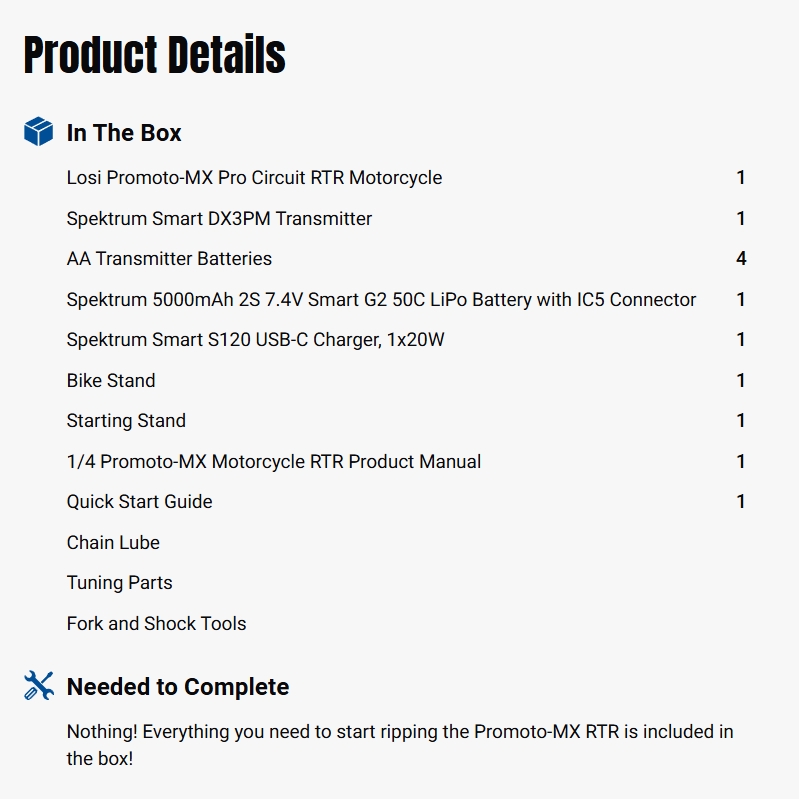
Task: Click the Product Details heading
Action: pyautogui.click(x=154, y=55)
